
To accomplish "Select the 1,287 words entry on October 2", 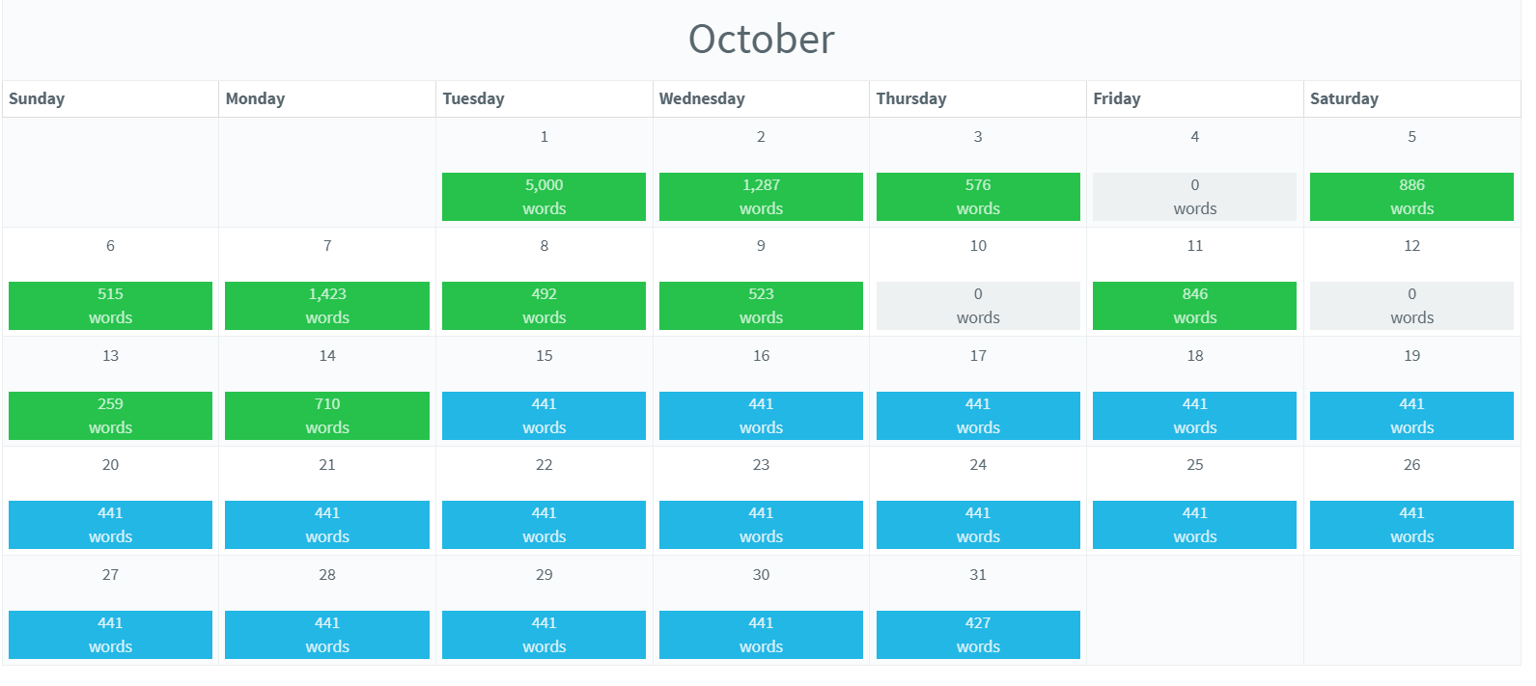I will (761, 197).
